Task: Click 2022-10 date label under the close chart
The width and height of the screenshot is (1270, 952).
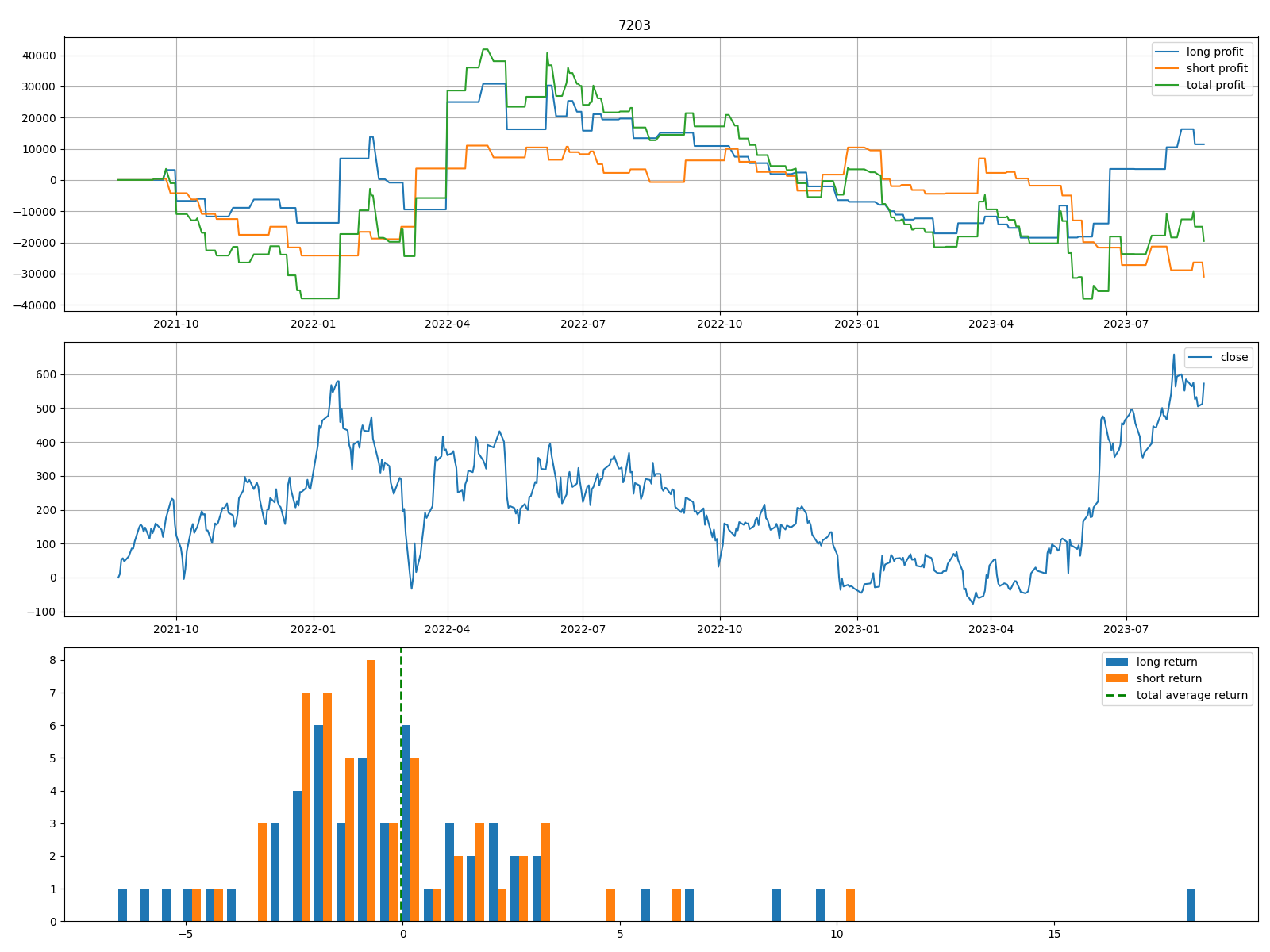Action: coord(720,629)
